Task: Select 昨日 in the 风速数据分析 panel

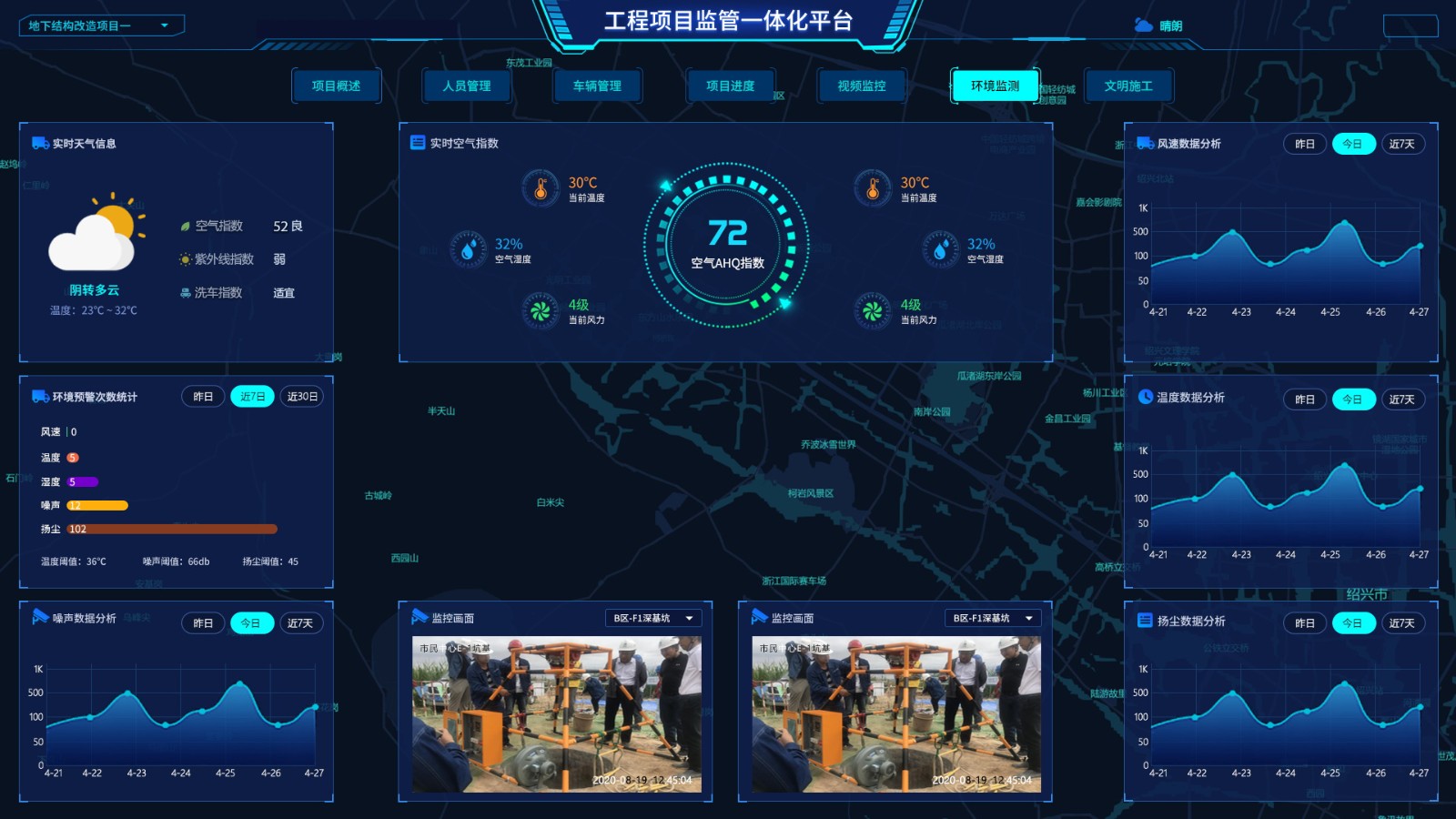Action: 1305,144
